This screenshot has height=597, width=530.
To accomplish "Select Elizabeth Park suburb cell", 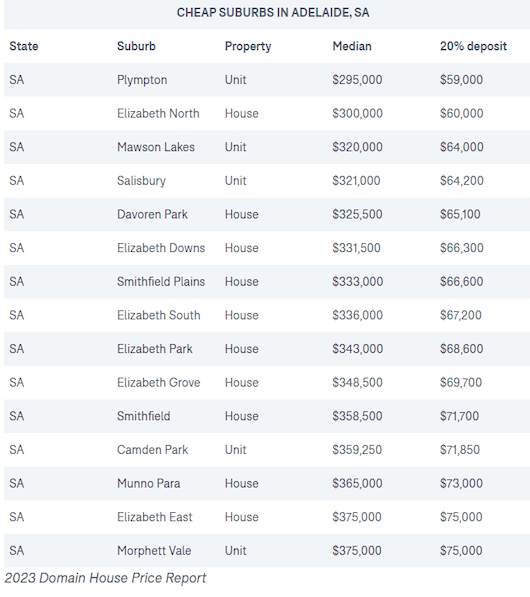I will 155,349.
